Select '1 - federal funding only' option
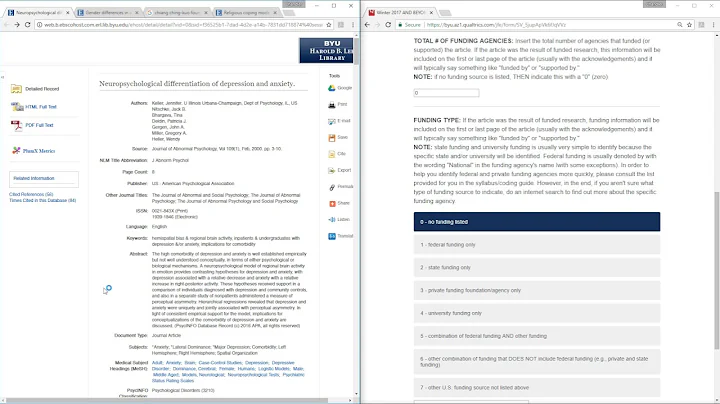This screenshot has width=720, height=404. [537, 245]
